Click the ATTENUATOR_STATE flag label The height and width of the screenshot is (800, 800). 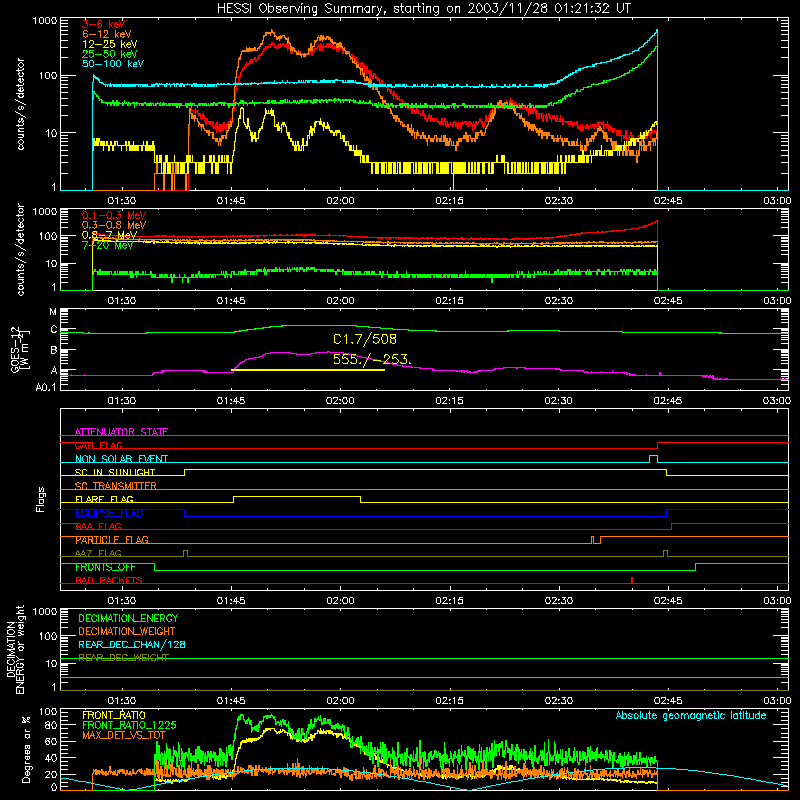click(121, 432)
